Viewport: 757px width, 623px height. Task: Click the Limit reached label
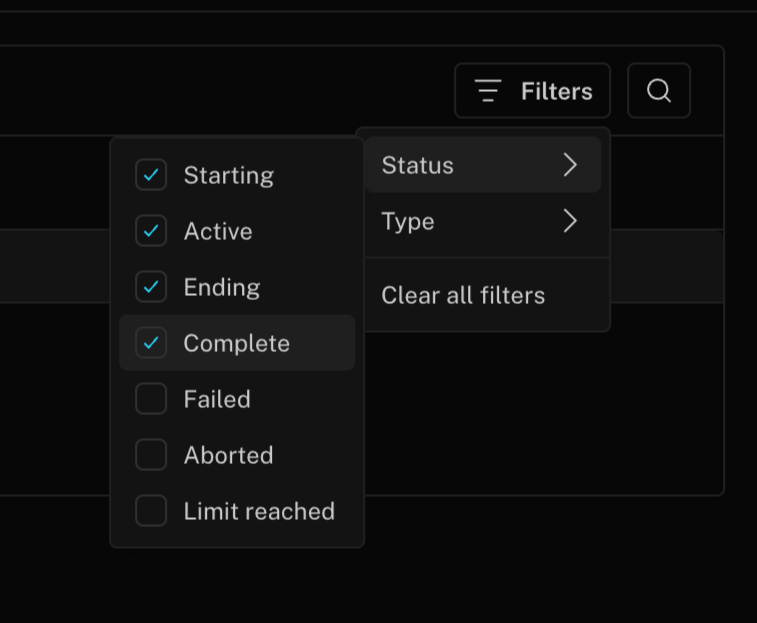pyautogui.click(x=259, y=511)
